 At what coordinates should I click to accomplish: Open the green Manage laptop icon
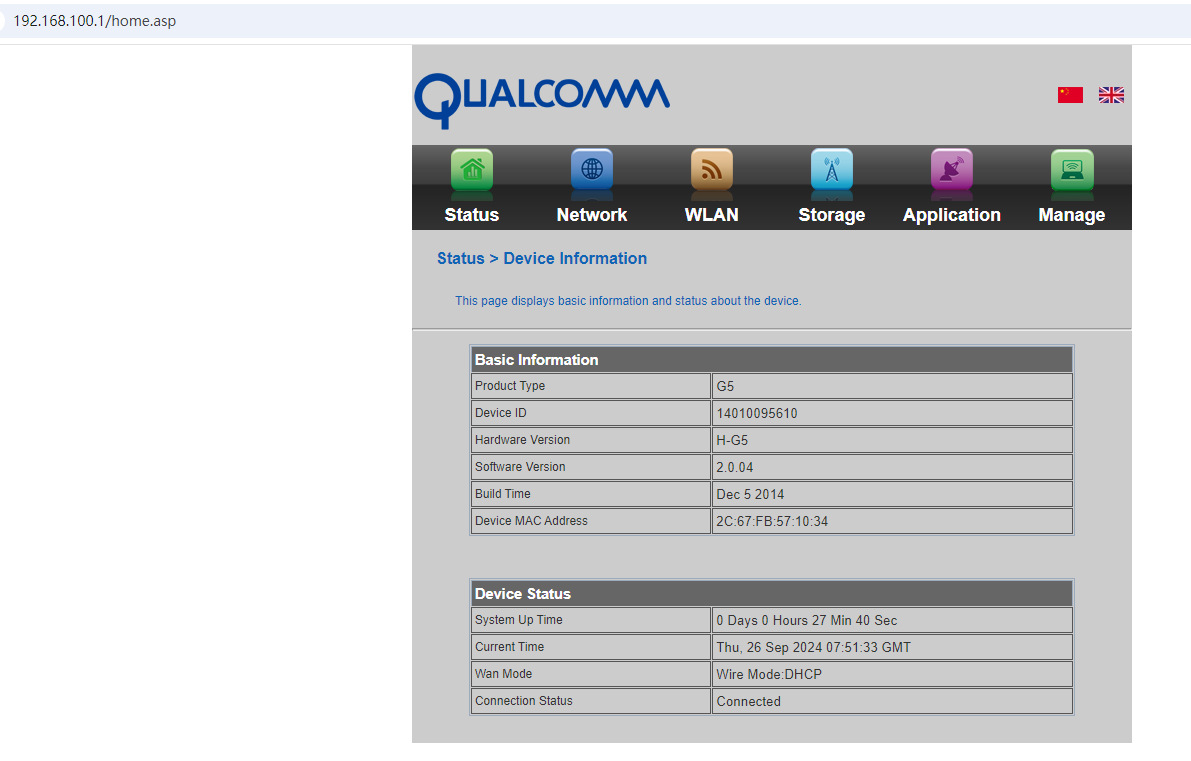[x=1072, y=169]
